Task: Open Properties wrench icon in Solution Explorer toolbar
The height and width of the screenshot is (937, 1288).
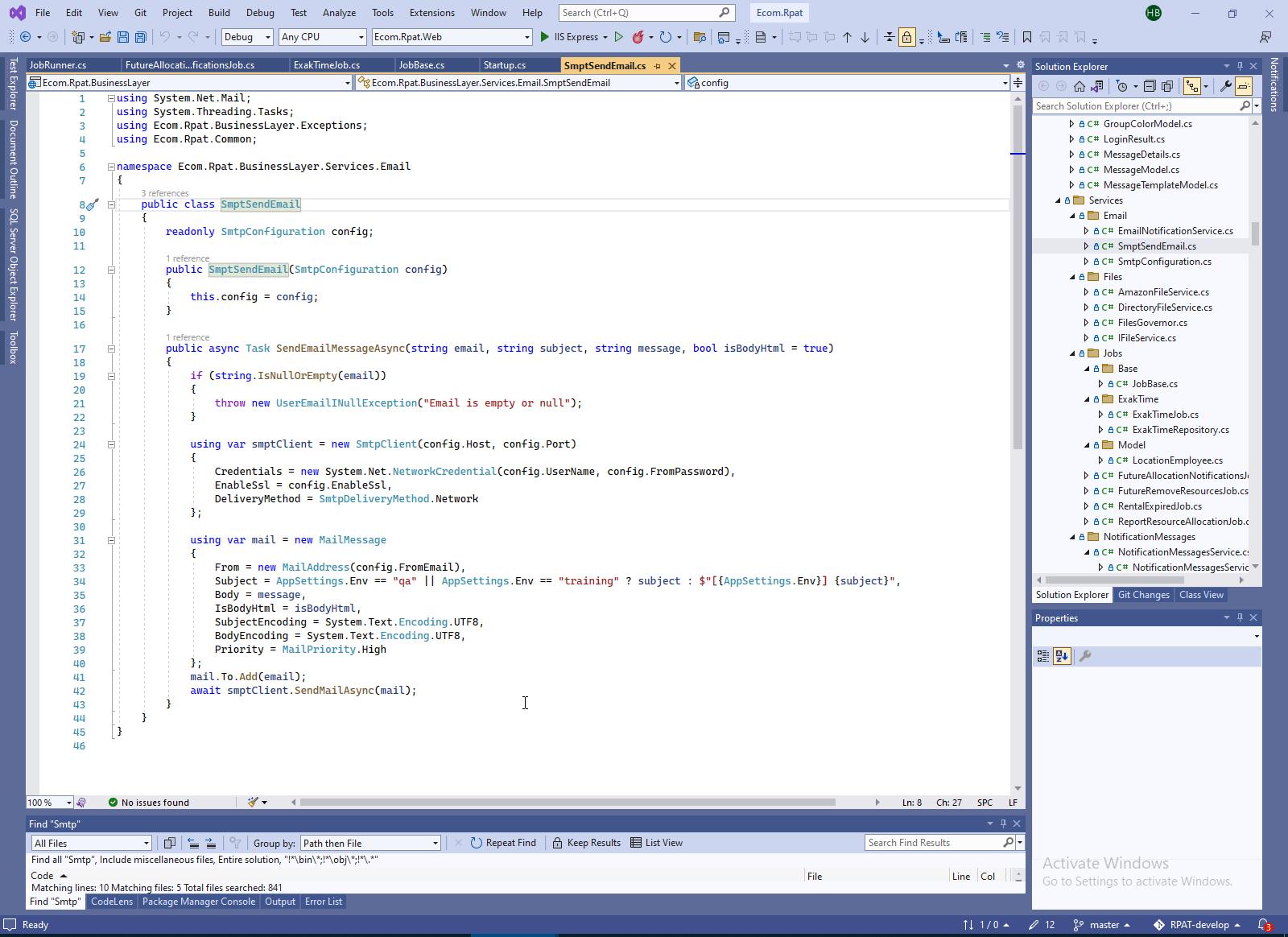Action: 1225,86
